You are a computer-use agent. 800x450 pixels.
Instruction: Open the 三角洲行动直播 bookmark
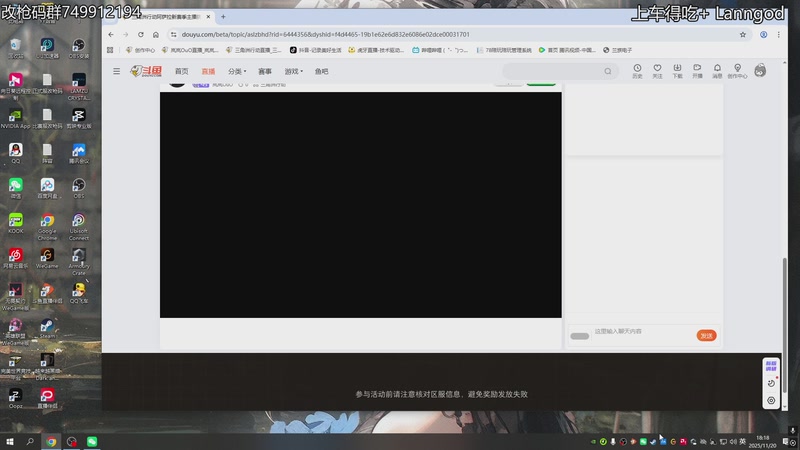point(254,50)
